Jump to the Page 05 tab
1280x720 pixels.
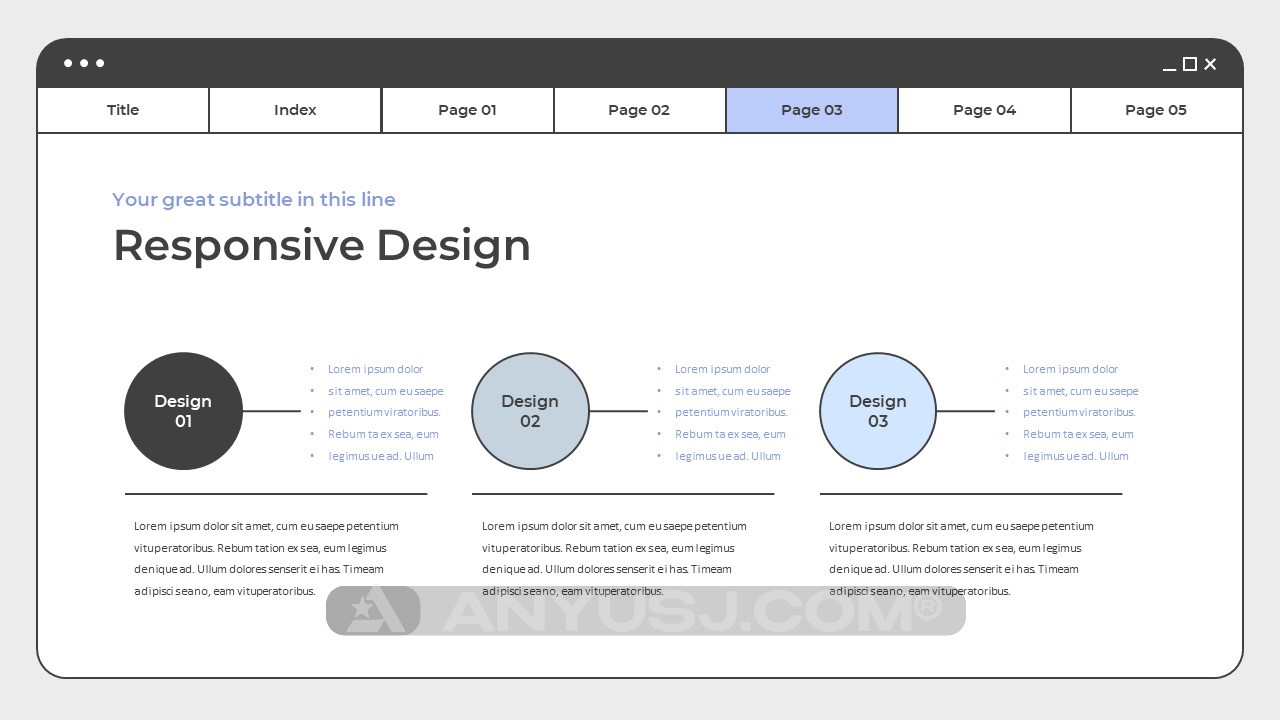1156,110
